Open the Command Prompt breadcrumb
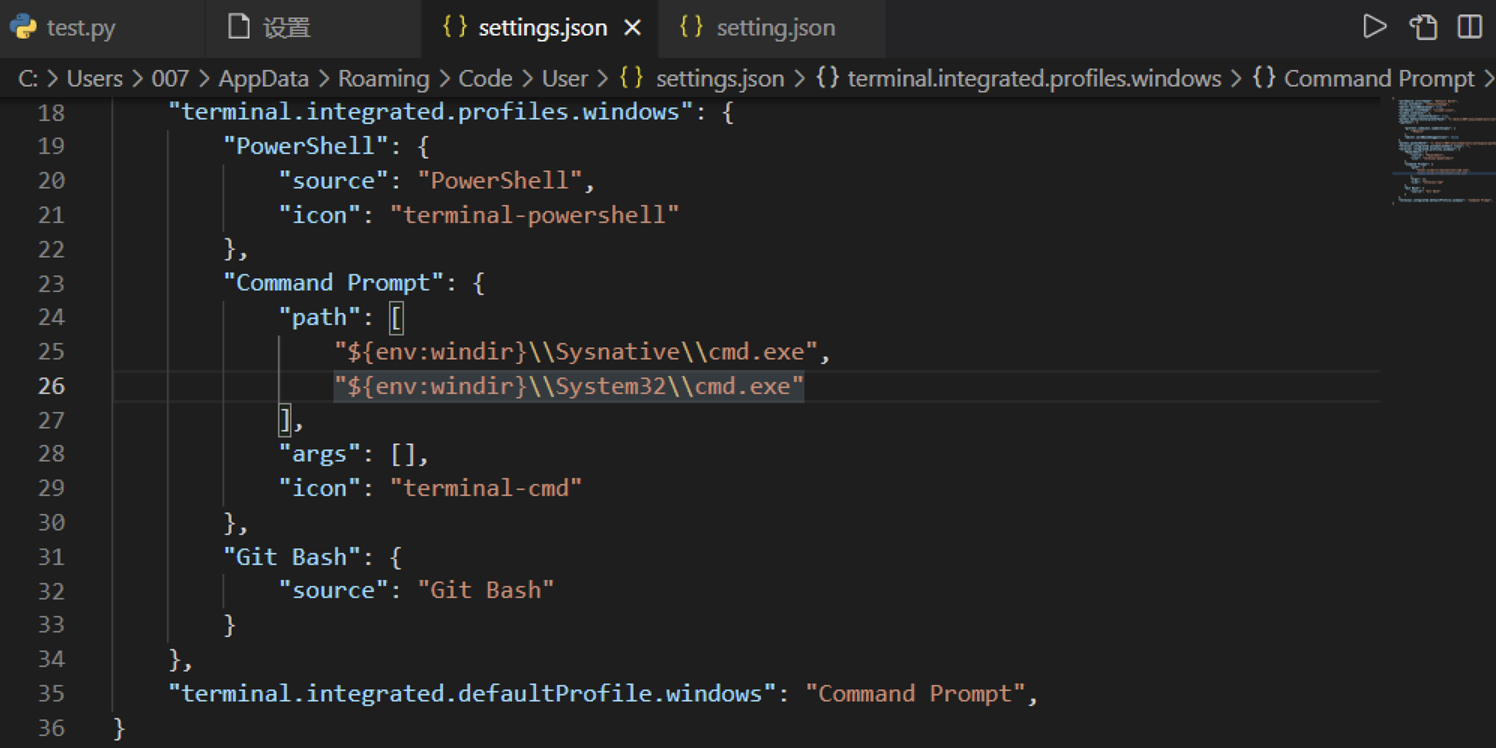Image resolution: width=1496 pixels, height=748 pixels. pyautogui.click(x=1363, y=78)
